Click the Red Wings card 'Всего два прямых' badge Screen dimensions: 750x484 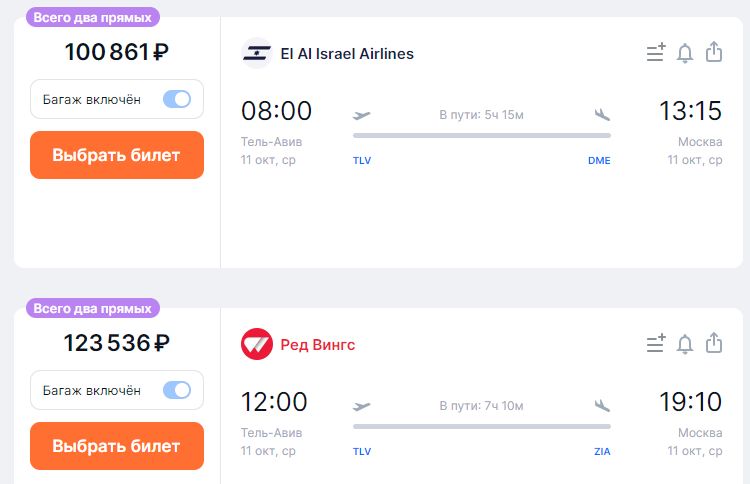[93, 308]
